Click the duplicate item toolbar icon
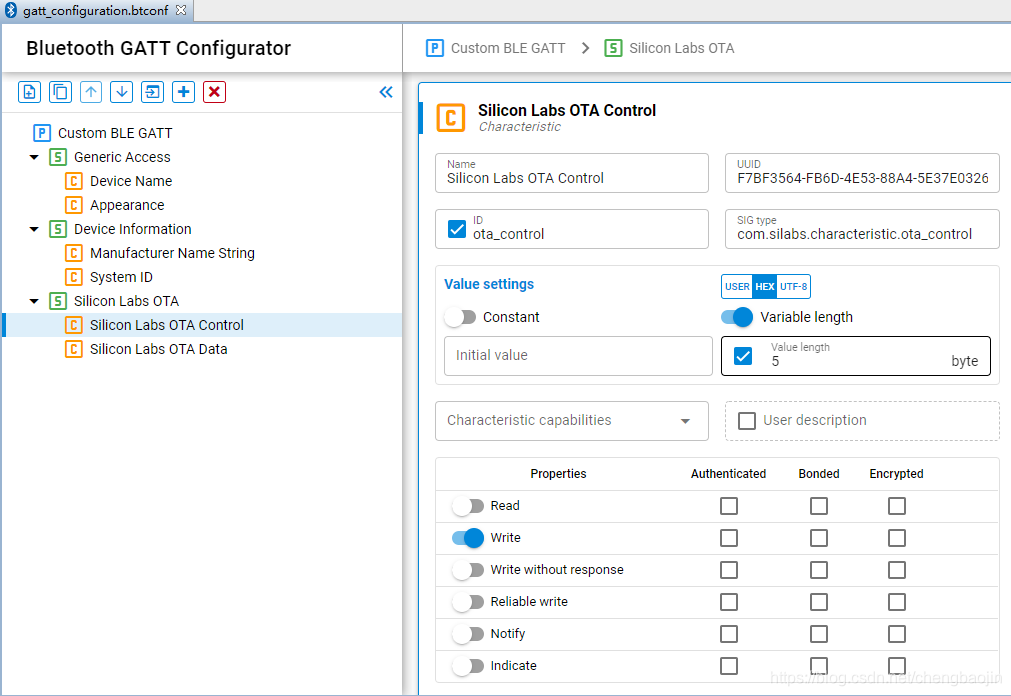Viewport: 1011px width, 696px height. tap(60, 92)
